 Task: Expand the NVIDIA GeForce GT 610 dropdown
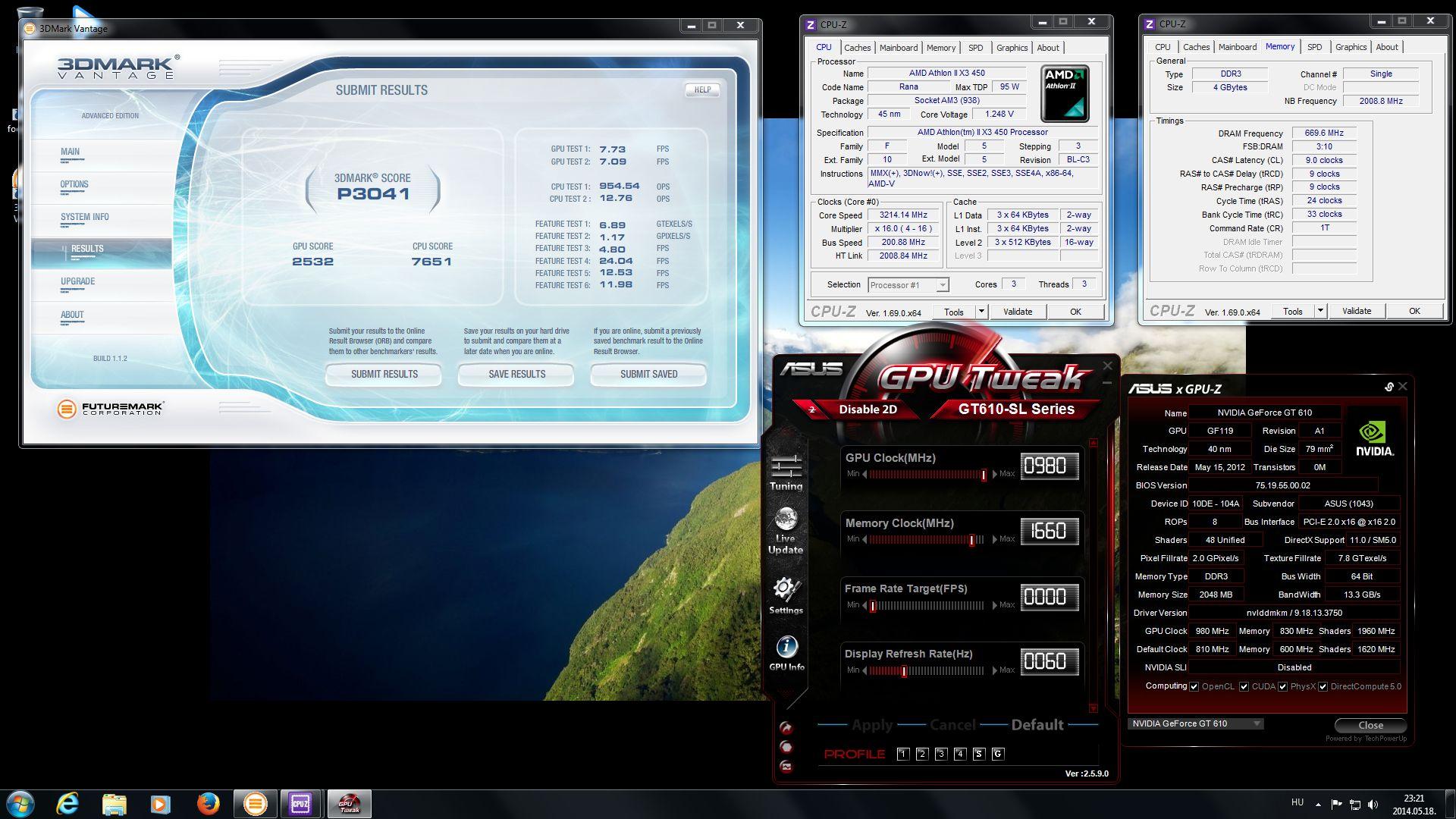1257,723
